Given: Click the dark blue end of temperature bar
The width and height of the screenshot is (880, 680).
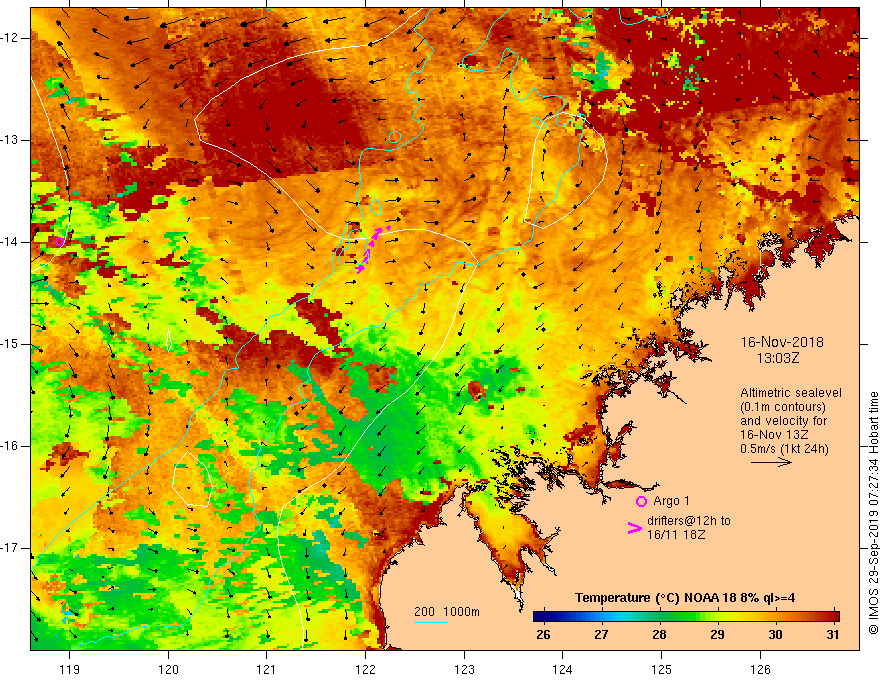Looking at the screenshot, I should tap(539, 617).
